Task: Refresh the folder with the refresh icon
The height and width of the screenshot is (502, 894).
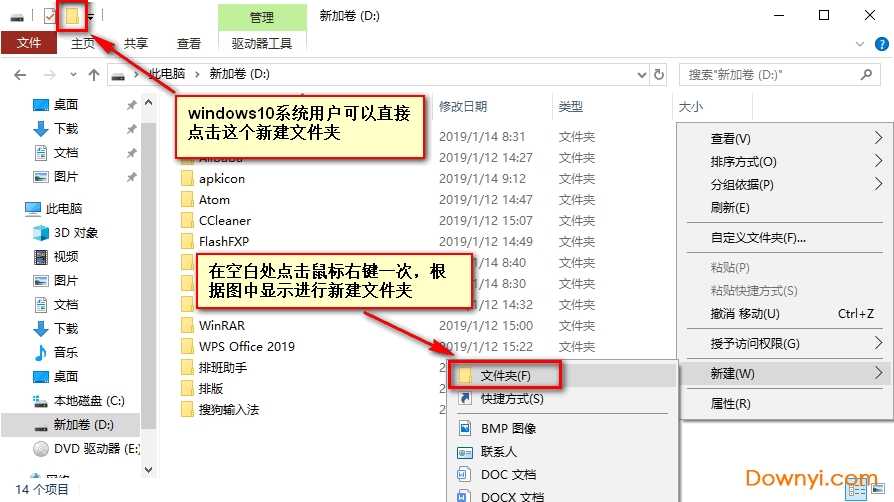Action: click(x=659, y=75)
